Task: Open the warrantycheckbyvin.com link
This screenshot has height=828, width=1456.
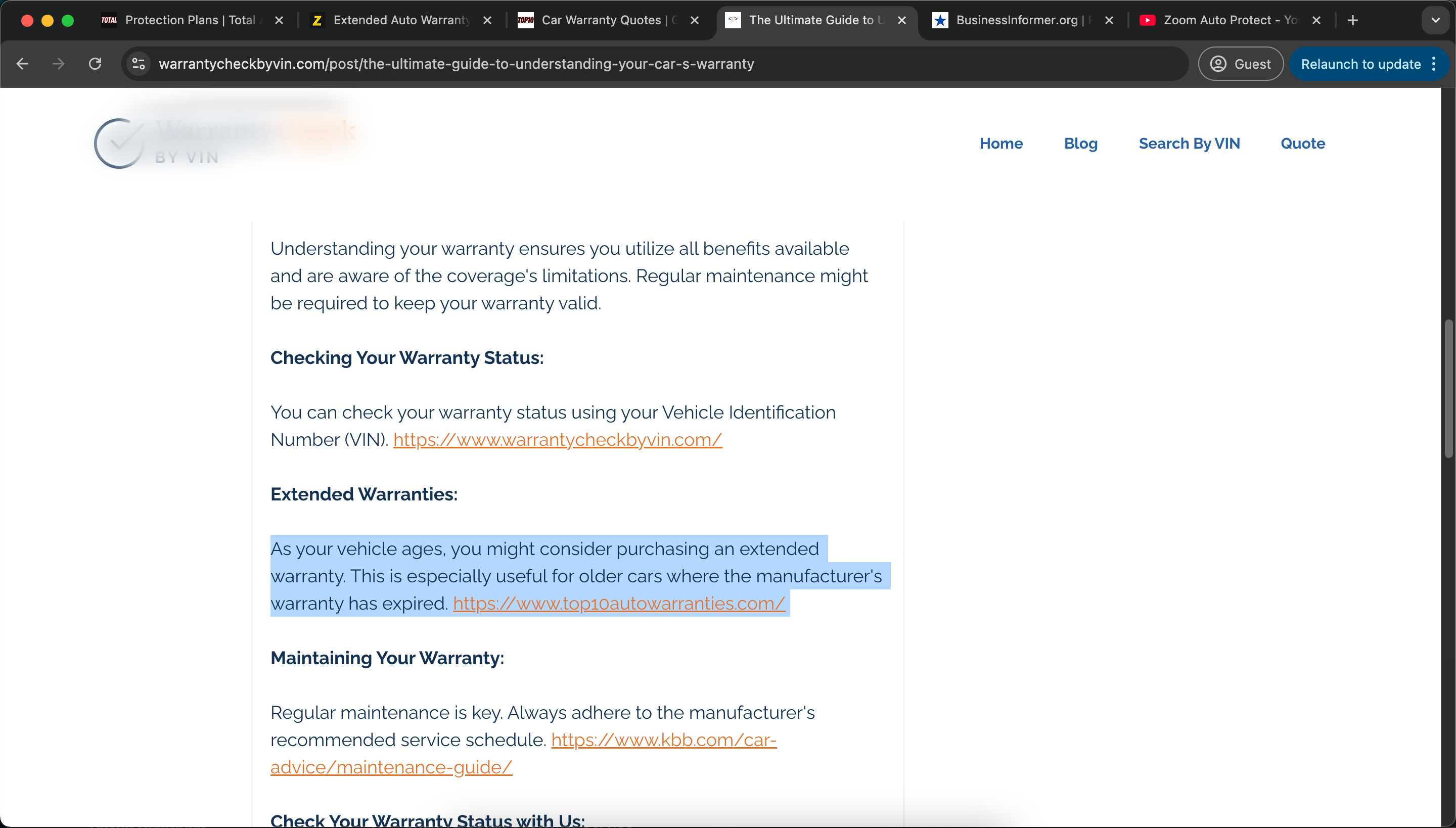Action: [557, 440]
